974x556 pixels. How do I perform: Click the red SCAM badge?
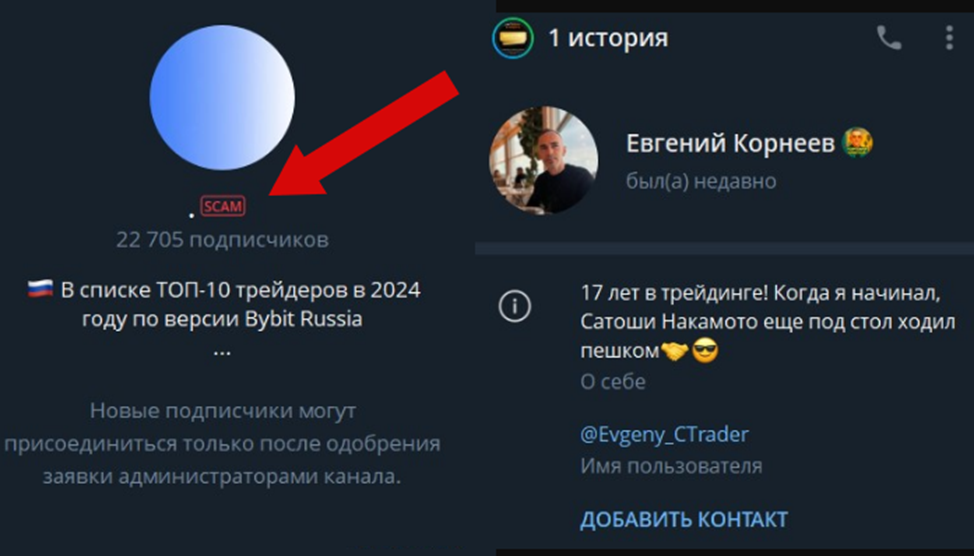point(223,206)
